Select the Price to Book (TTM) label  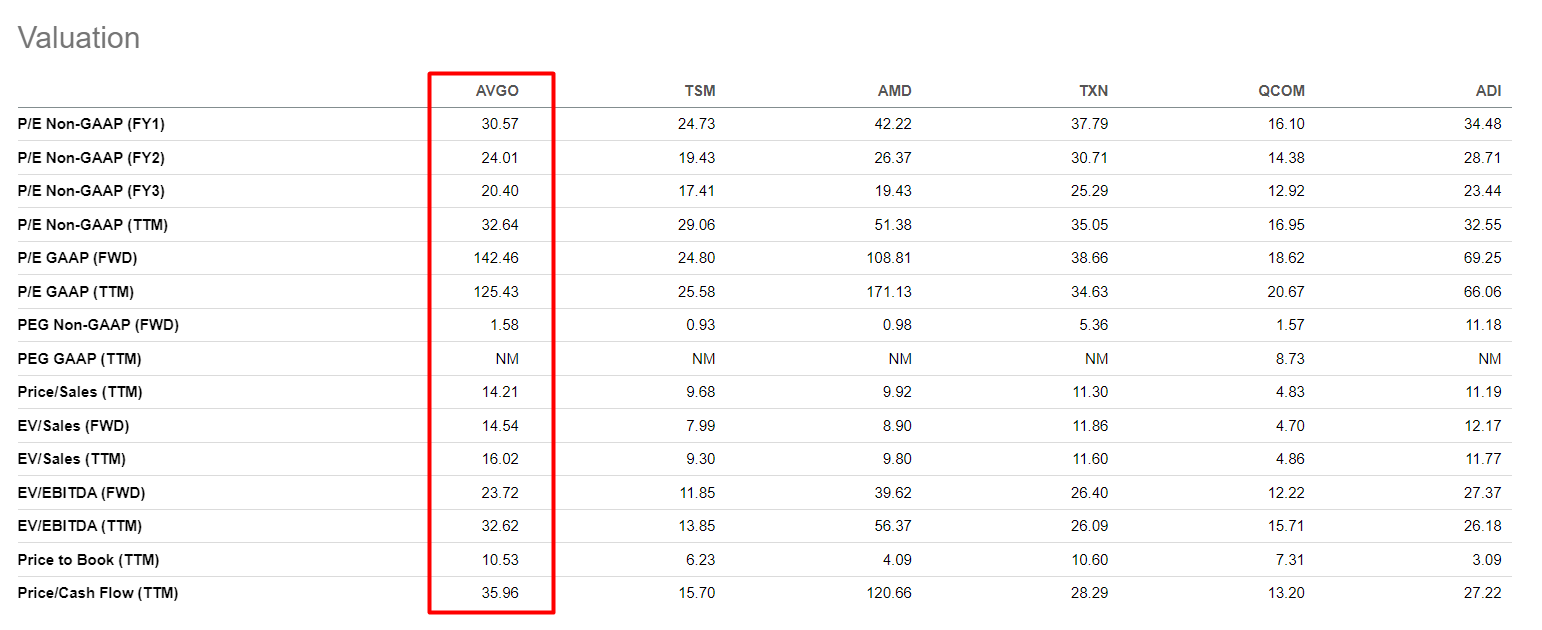pyautogui.click(x=88, y=559)
